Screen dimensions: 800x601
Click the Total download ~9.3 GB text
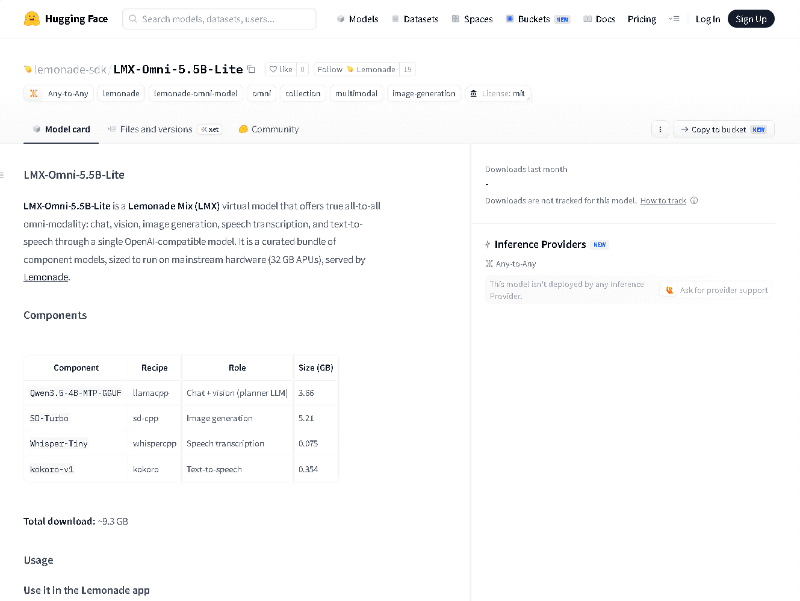point(76,521)
